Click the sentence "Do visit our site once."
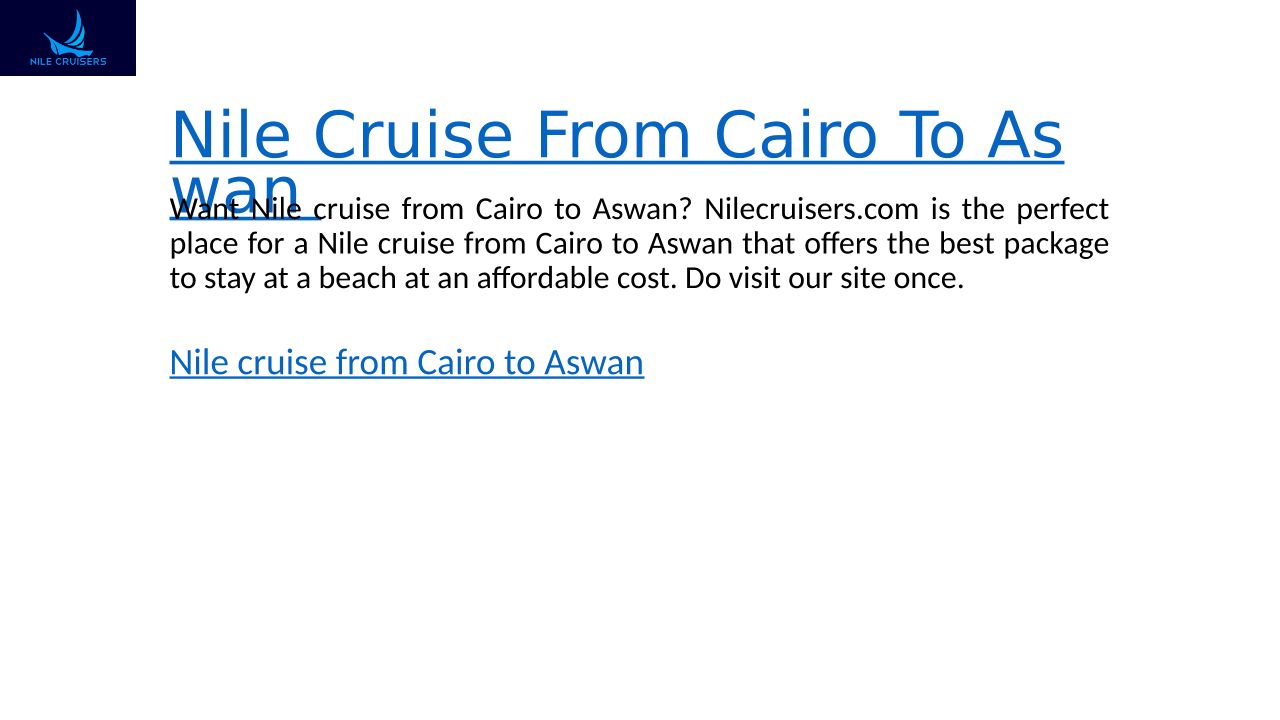Viewport: 1280px width, 720px height. (x=824, y=279)
